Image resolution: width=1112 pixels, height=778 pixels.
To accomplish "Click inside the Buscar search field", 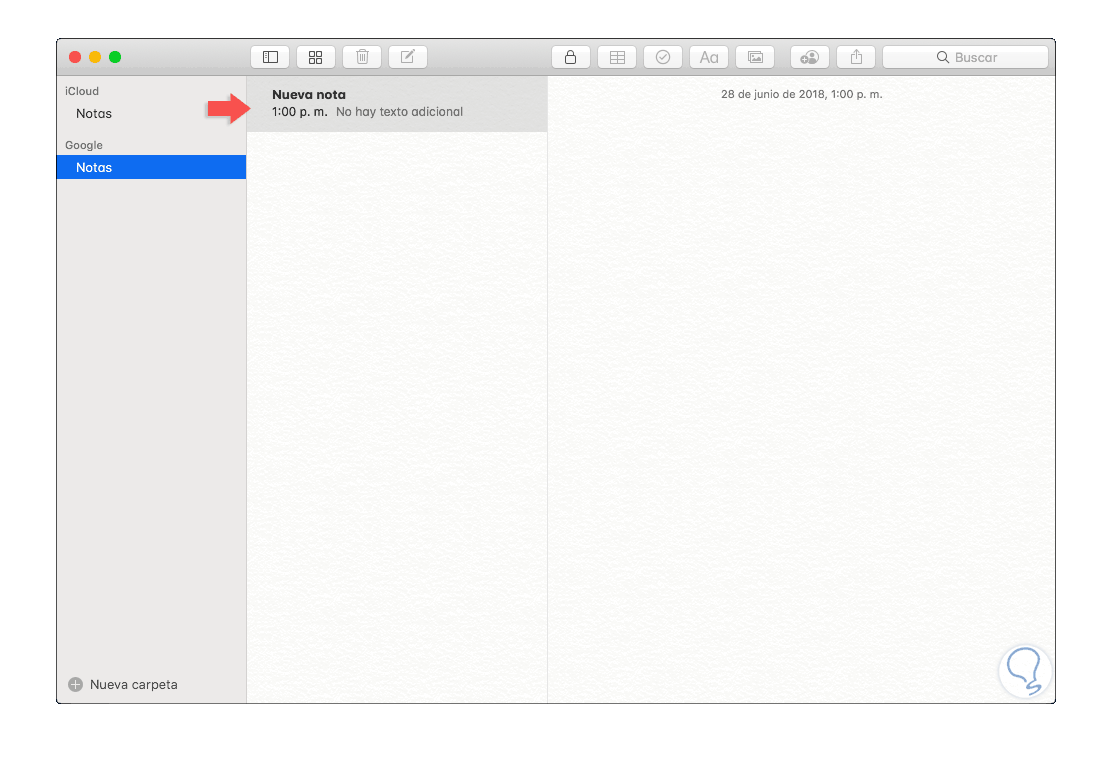I will 965,57.
